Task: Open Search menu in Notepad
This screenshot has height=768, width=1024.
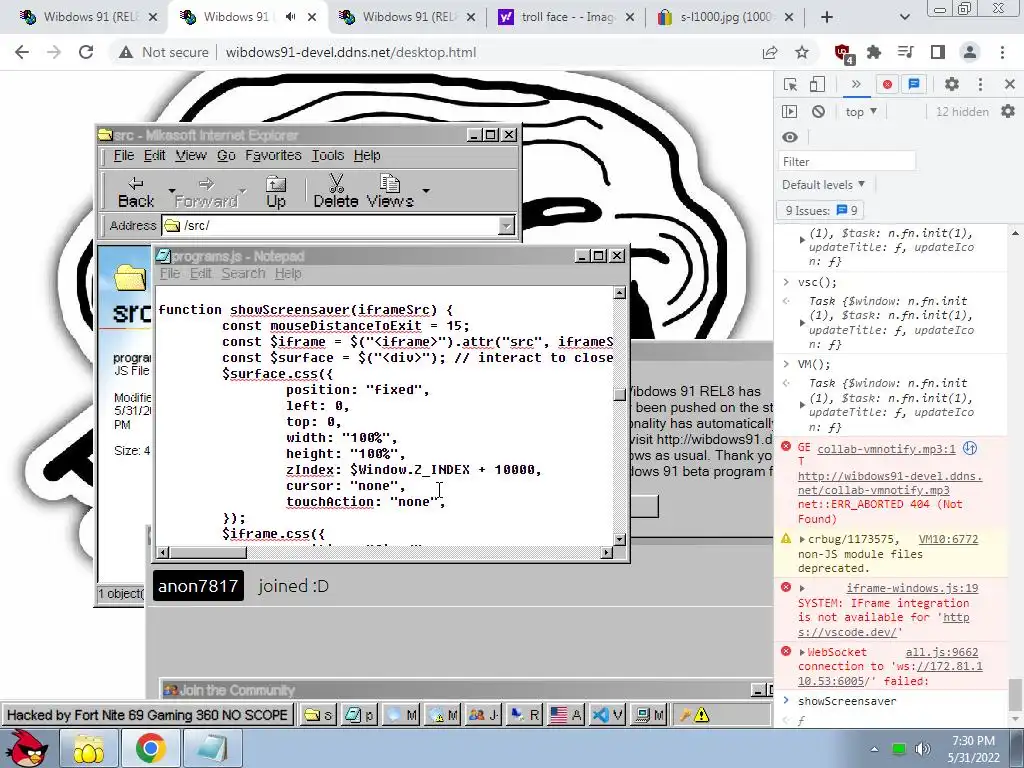Action: pos(243,274)
